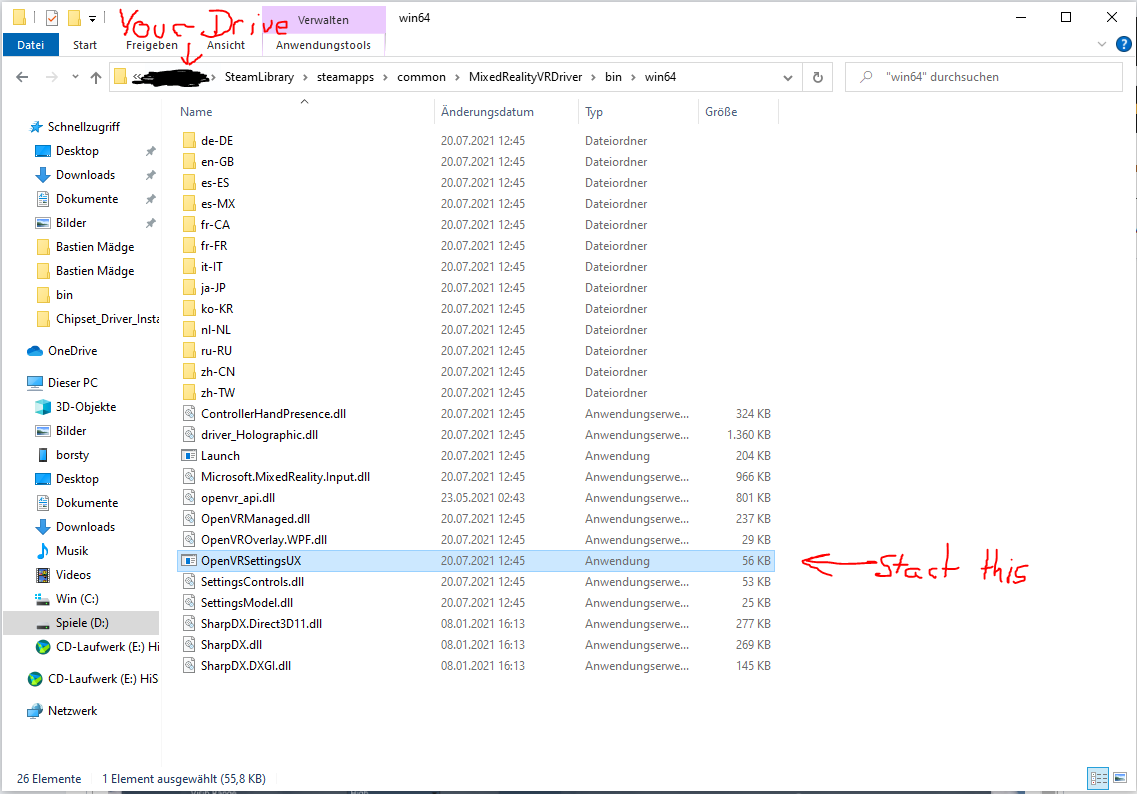This screenshot has width=1137, height=794.
Task: Click SteamLibrary in the address path
Action: coord(259,77)
